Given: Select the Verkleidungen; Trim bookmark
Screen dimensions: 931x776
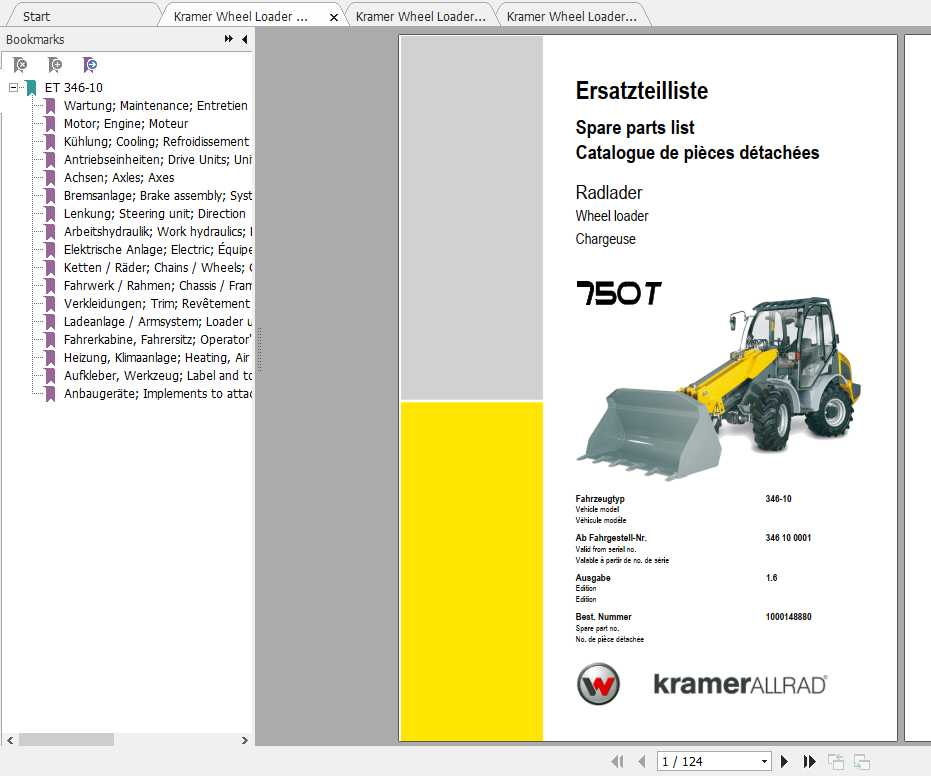Looking at the screenshot, I should click(x=157, y=303).
